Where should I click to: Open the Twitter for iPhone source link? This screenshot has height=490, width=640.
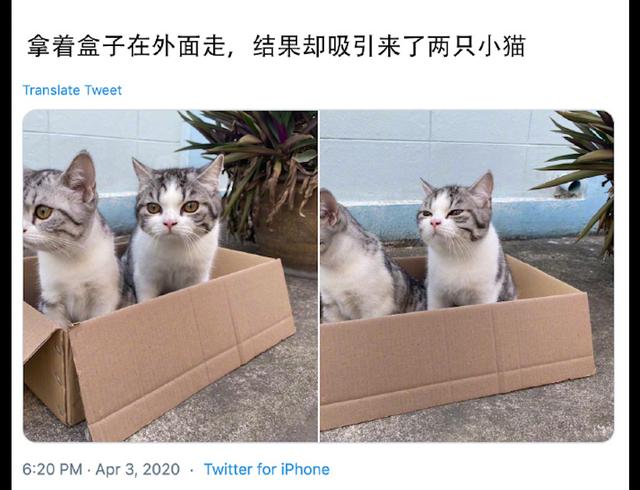coord(267,469)
